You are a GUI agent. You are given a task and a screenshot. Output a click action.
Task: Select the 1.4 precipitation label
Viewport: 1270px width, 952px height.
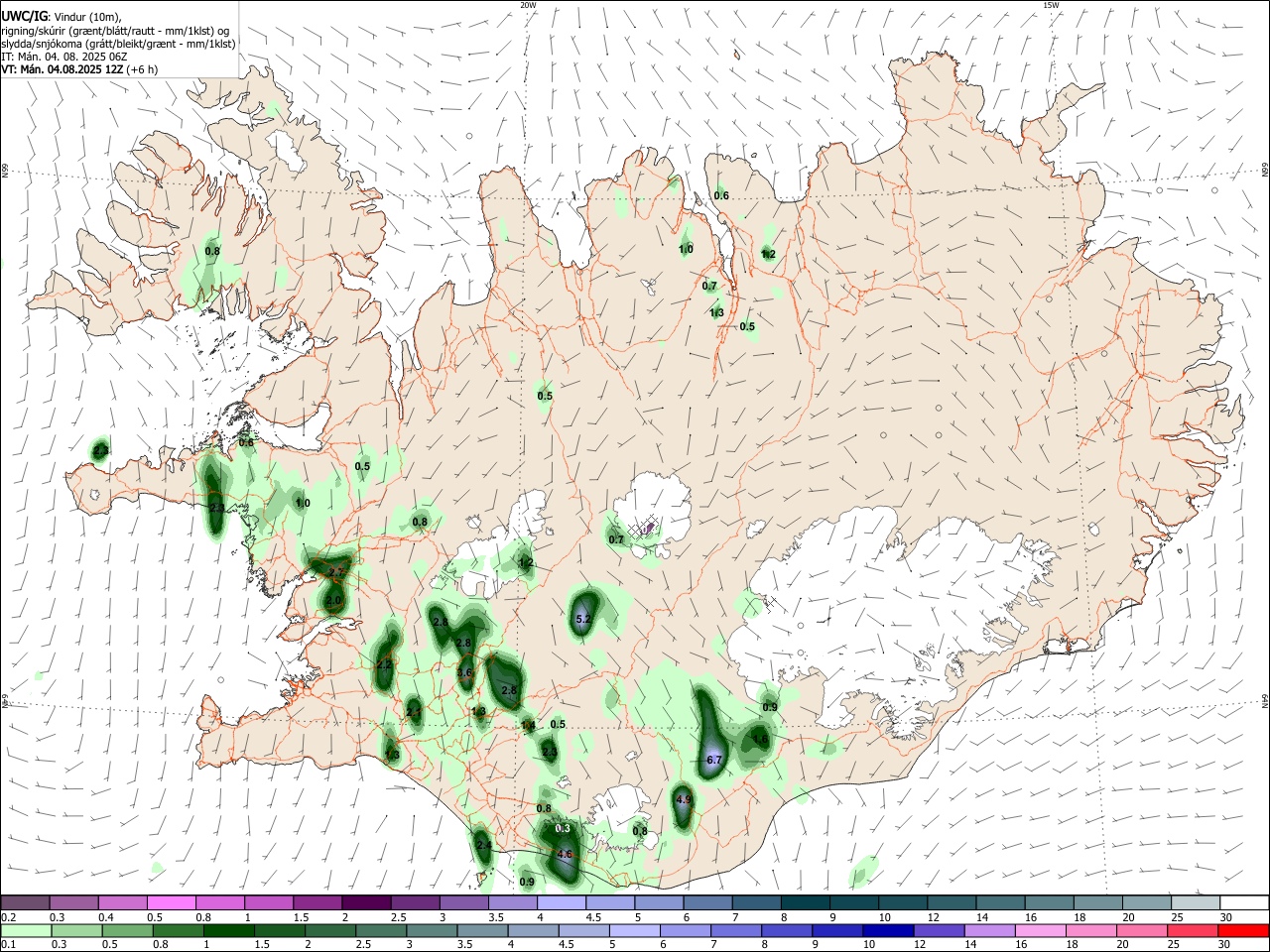528,726
